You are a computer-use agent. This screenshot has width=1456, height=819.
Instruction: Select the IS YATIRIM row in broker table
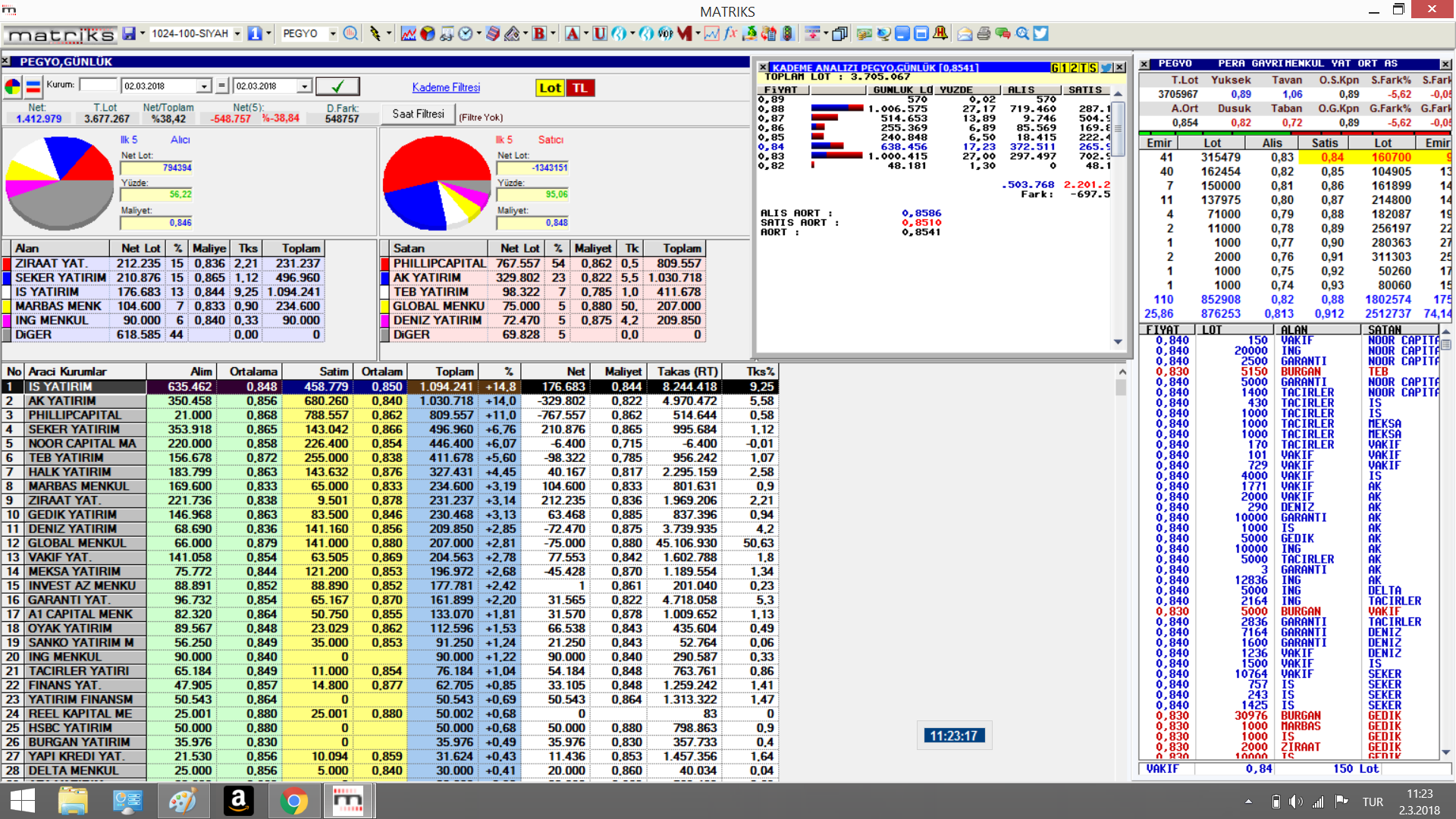(390, 387)
